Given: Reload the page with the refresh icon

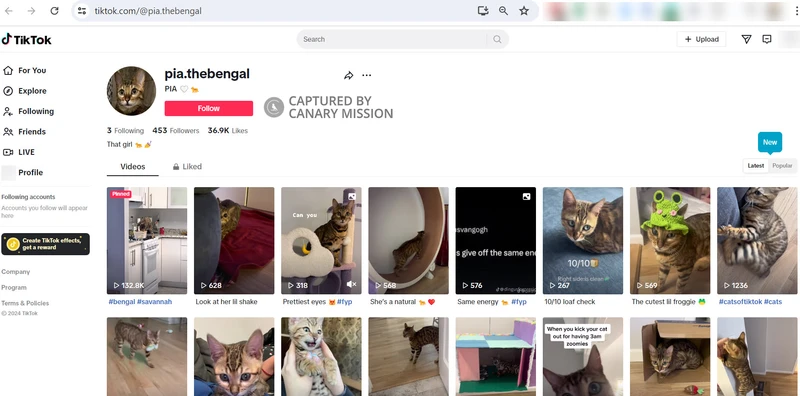Looking at the screenshot, I should pos(54,11).
